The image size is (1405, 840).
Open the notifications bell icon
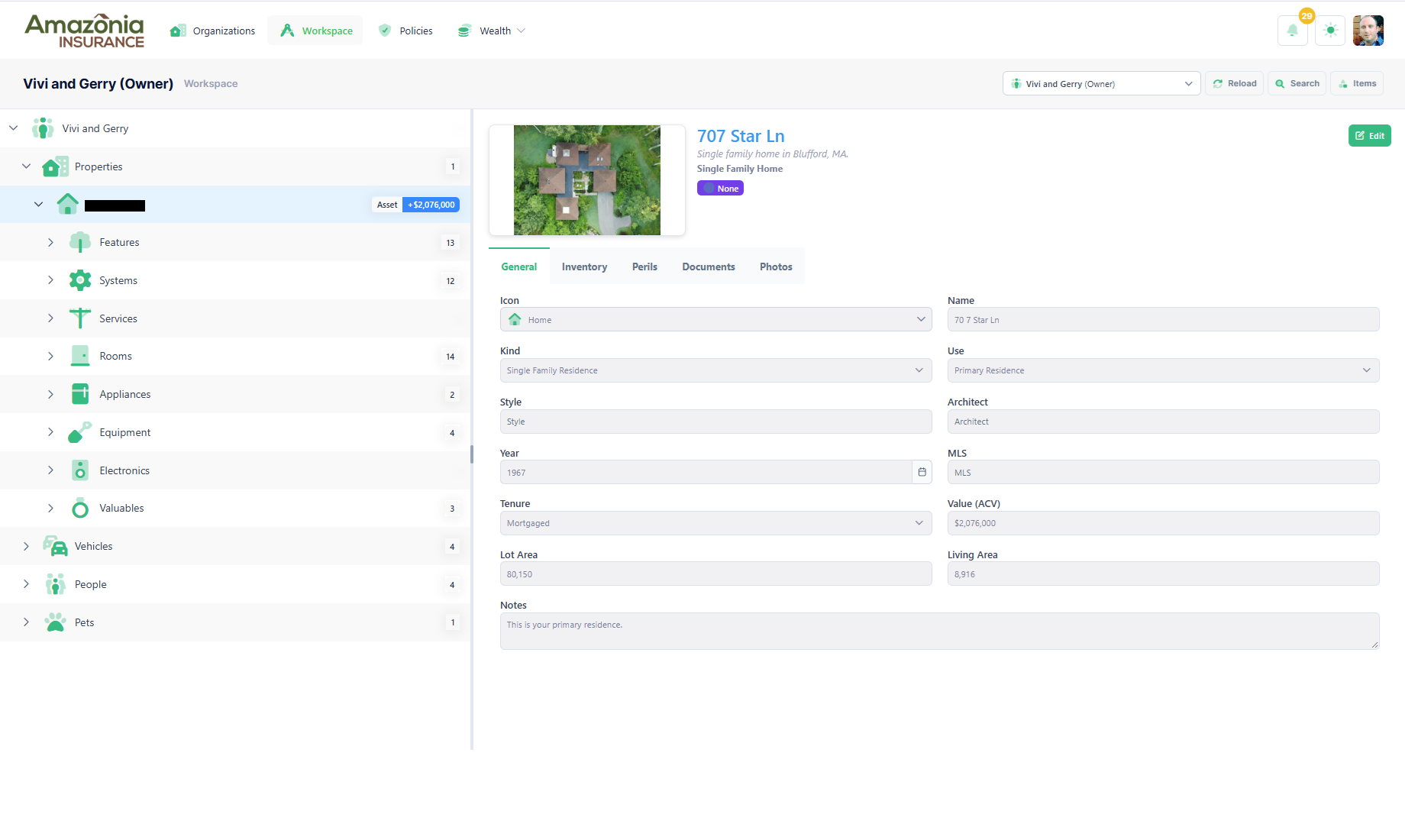(1293, 31)
